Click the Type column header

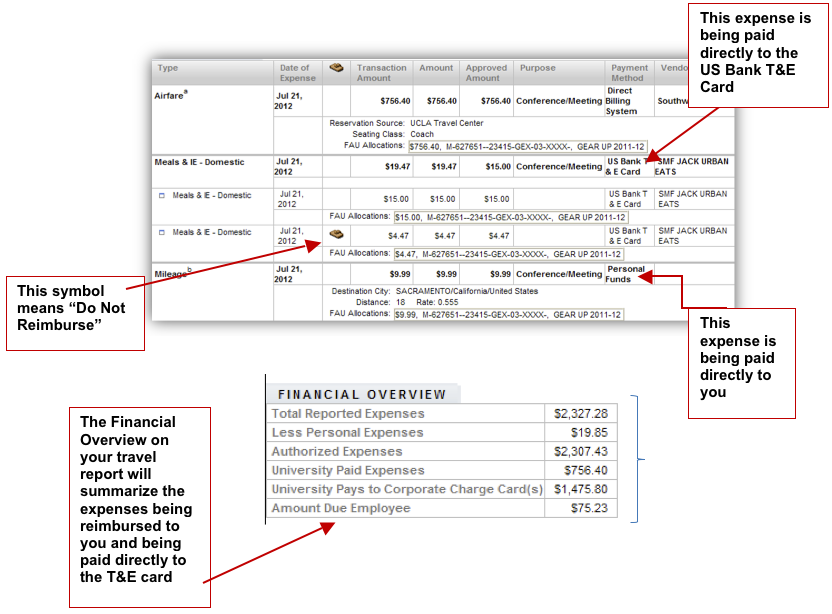tap(168, 68)
